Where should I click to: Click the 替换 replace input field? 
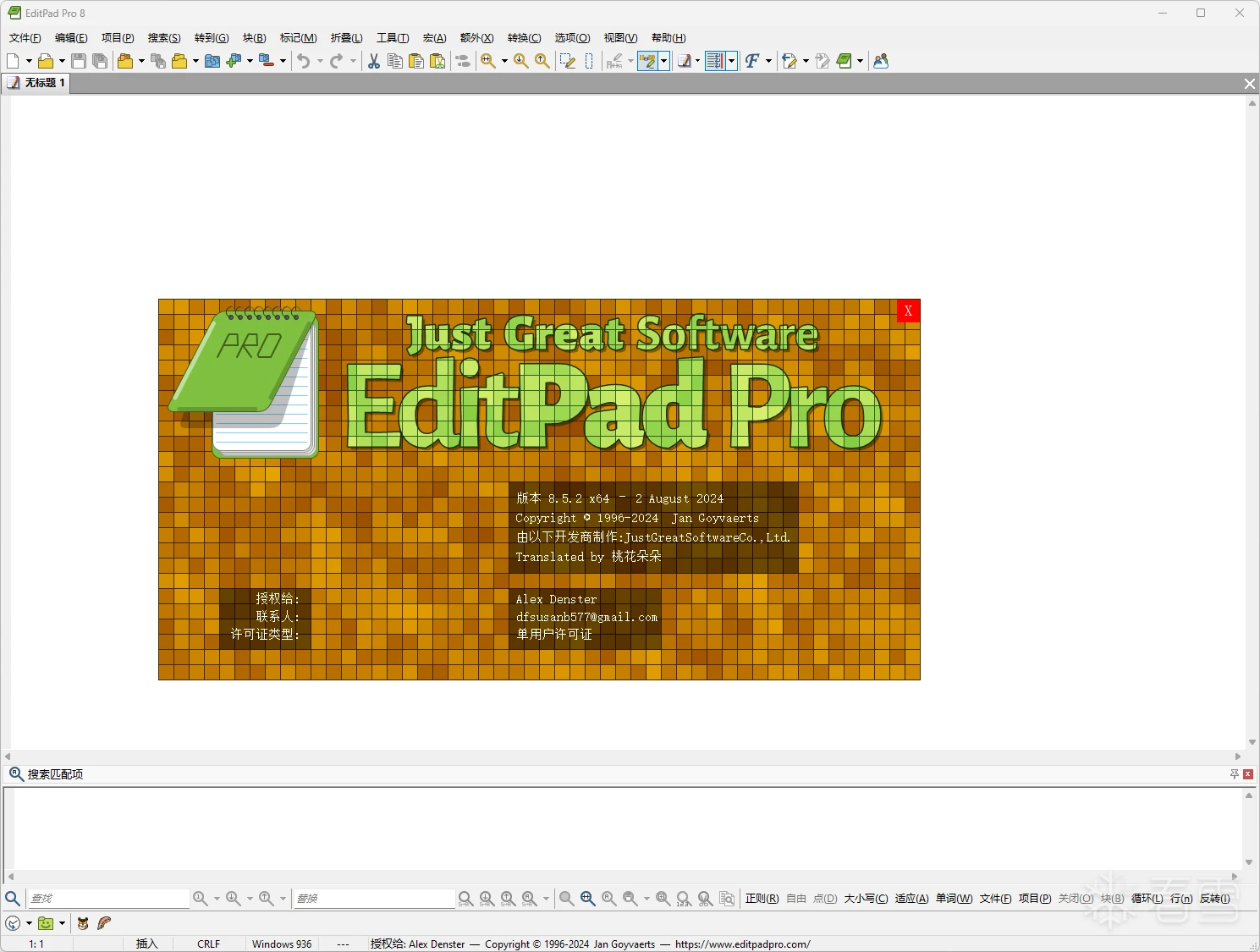pyautogui.click(x=374, y=899)
